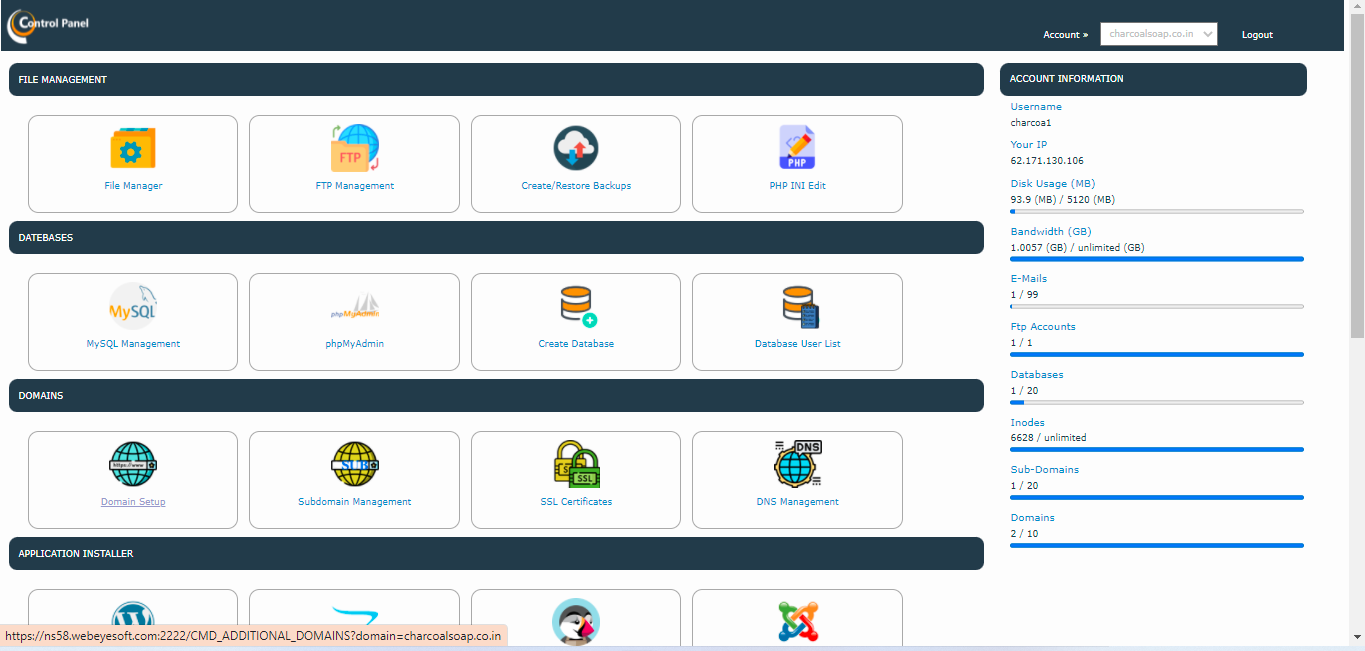Click the Bandwidth progress bar
This screenshot has height=651, width=1365.
(1157, 259)
